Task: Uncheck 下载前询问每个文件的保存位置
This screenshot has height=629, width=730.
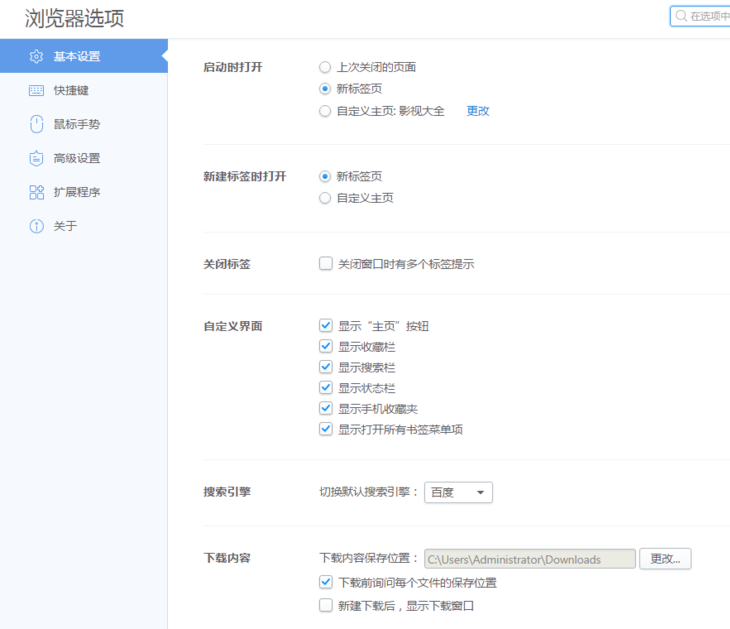Action: coord(326,582)
